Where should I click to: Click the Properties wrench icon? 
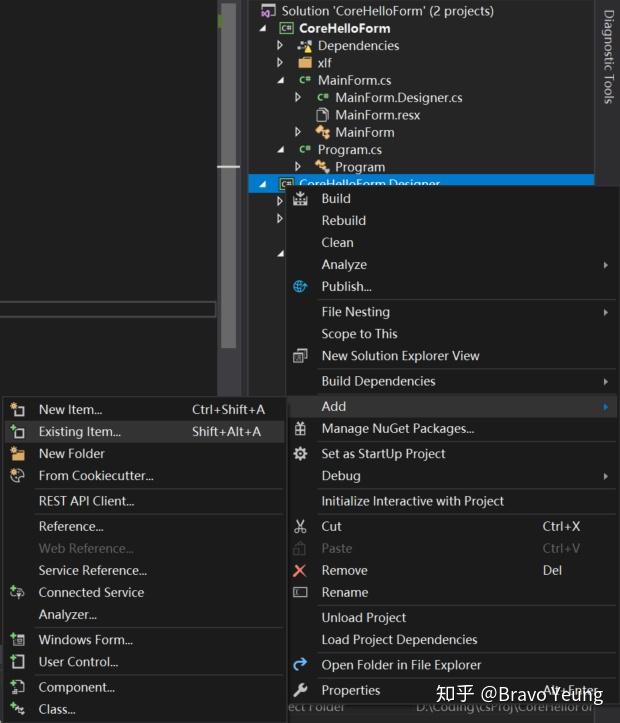click(300, 691)
